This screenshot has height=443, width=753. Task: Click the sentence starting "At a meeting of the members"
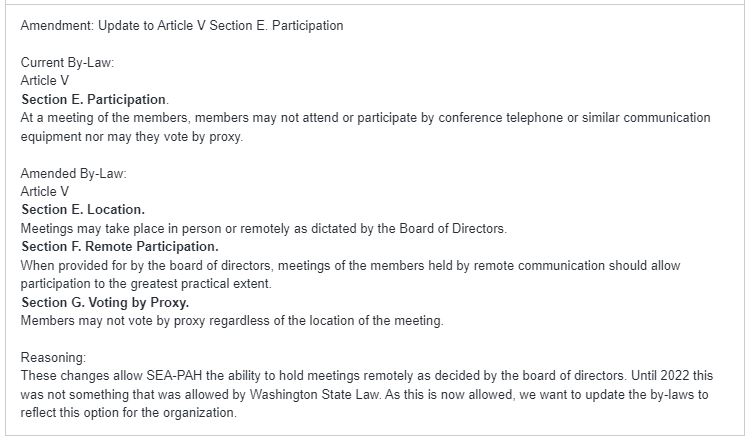[x=365, y=117]
